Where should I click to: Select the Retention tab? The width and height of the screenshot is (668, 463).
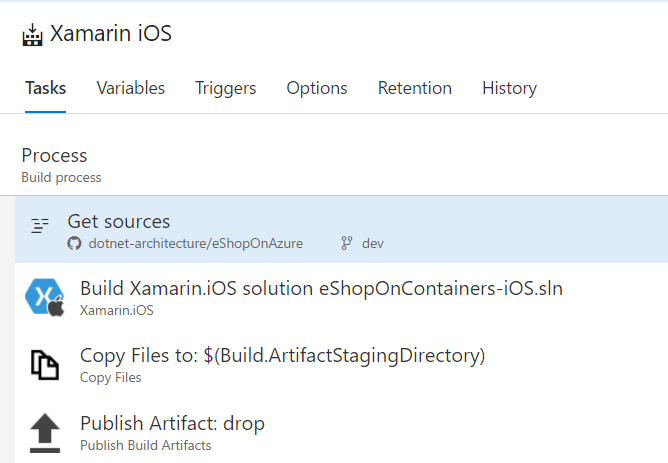coord(415,88)
